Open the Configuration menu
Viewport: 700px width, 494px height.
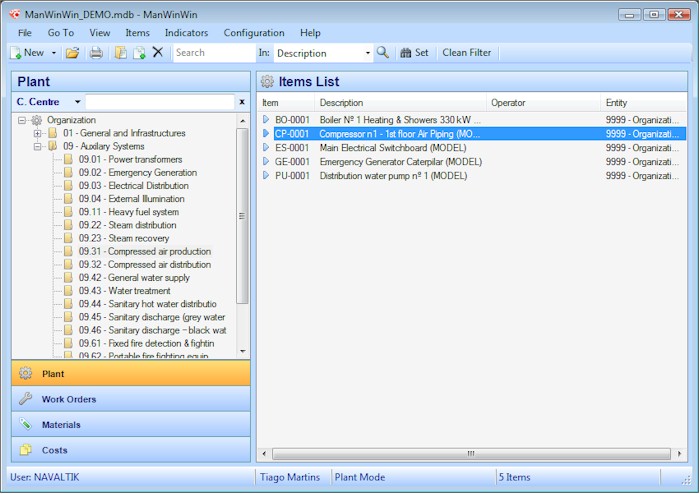point(254,33)
